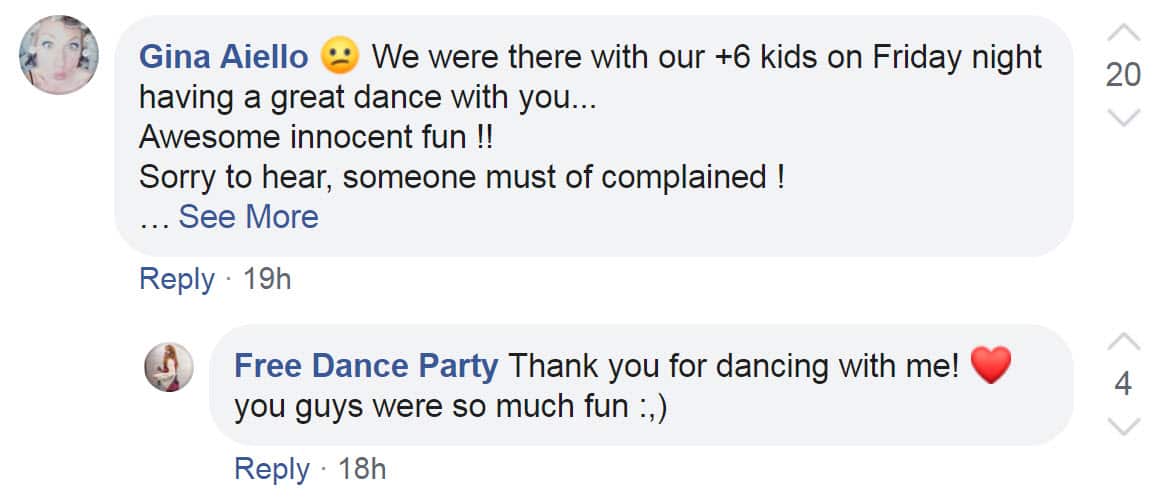Click Gina Aiello's profile picture
The width and height of the screenshot is (1168, 501).
point(59,55)
